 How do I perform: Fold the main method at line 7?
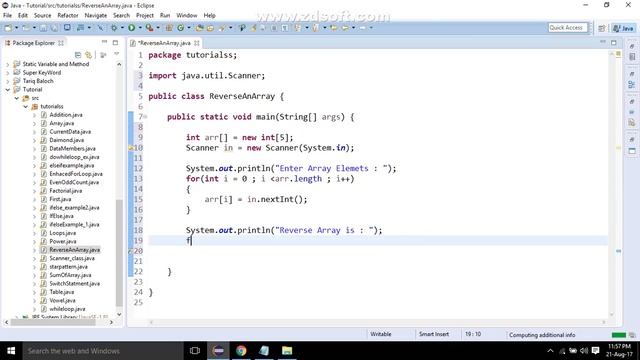point(146,117)
